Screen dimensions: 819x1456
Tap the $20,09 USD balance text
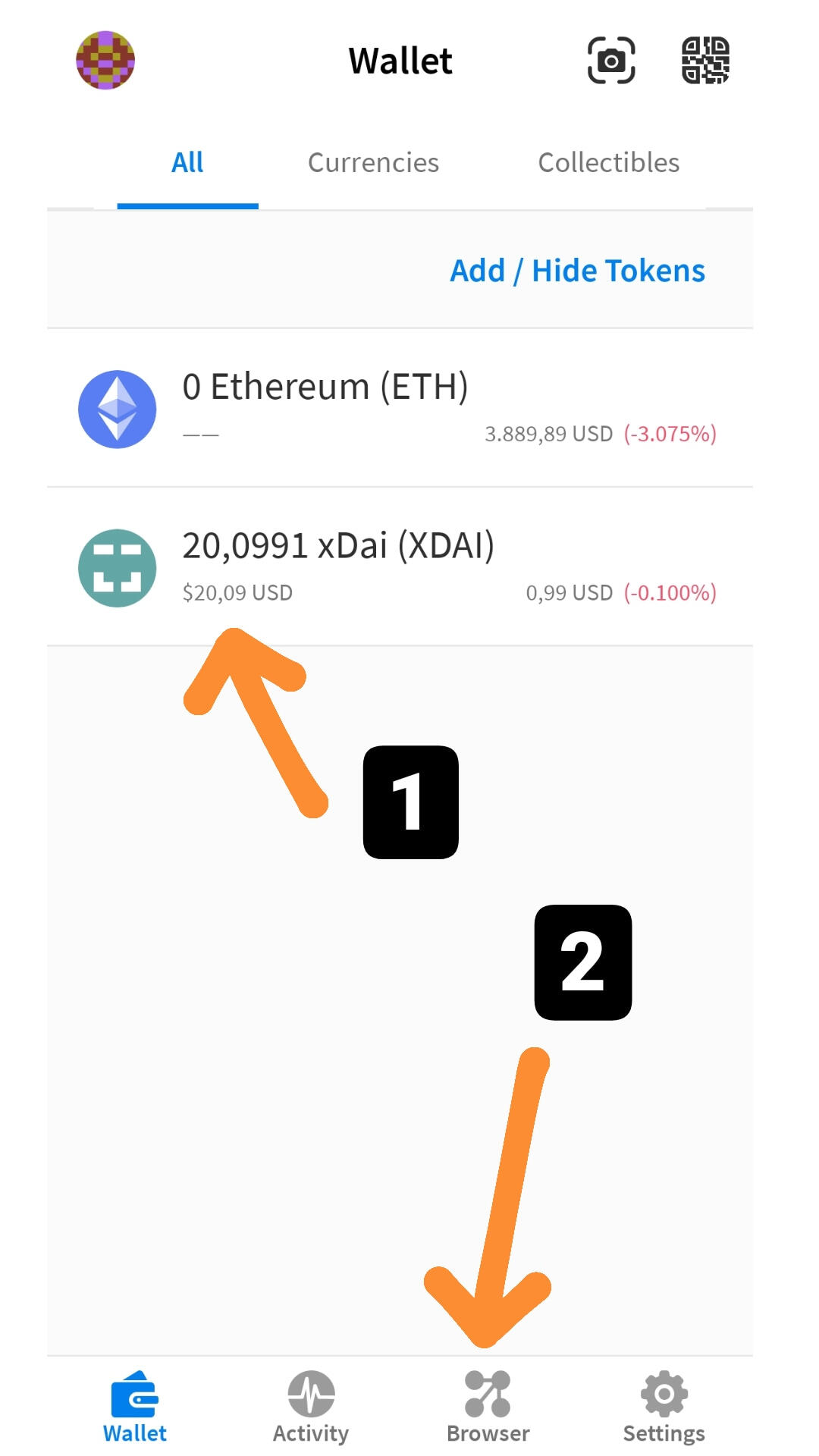point(237,592)
